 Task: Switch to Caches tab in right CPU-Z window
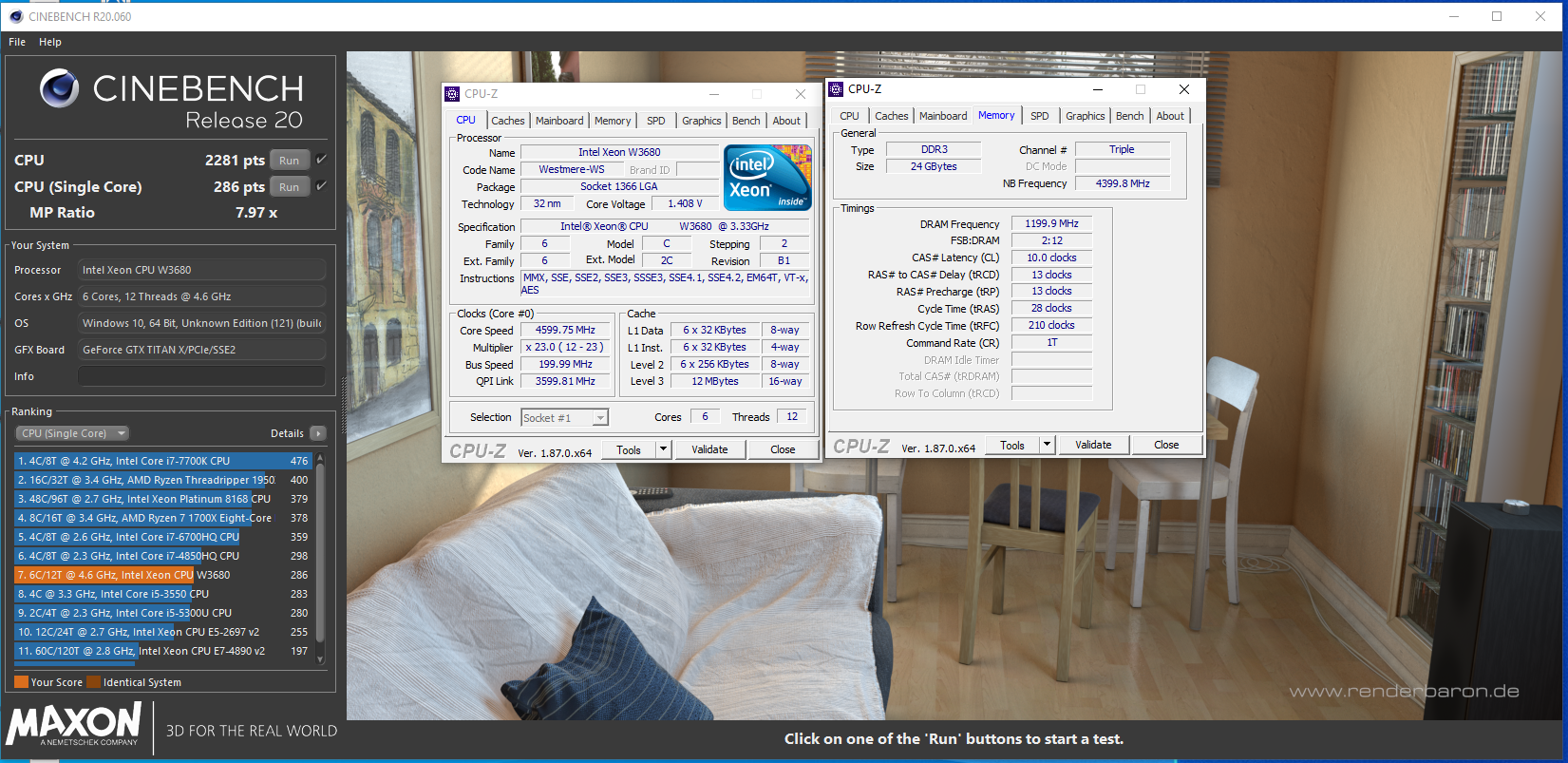point(892,116)
